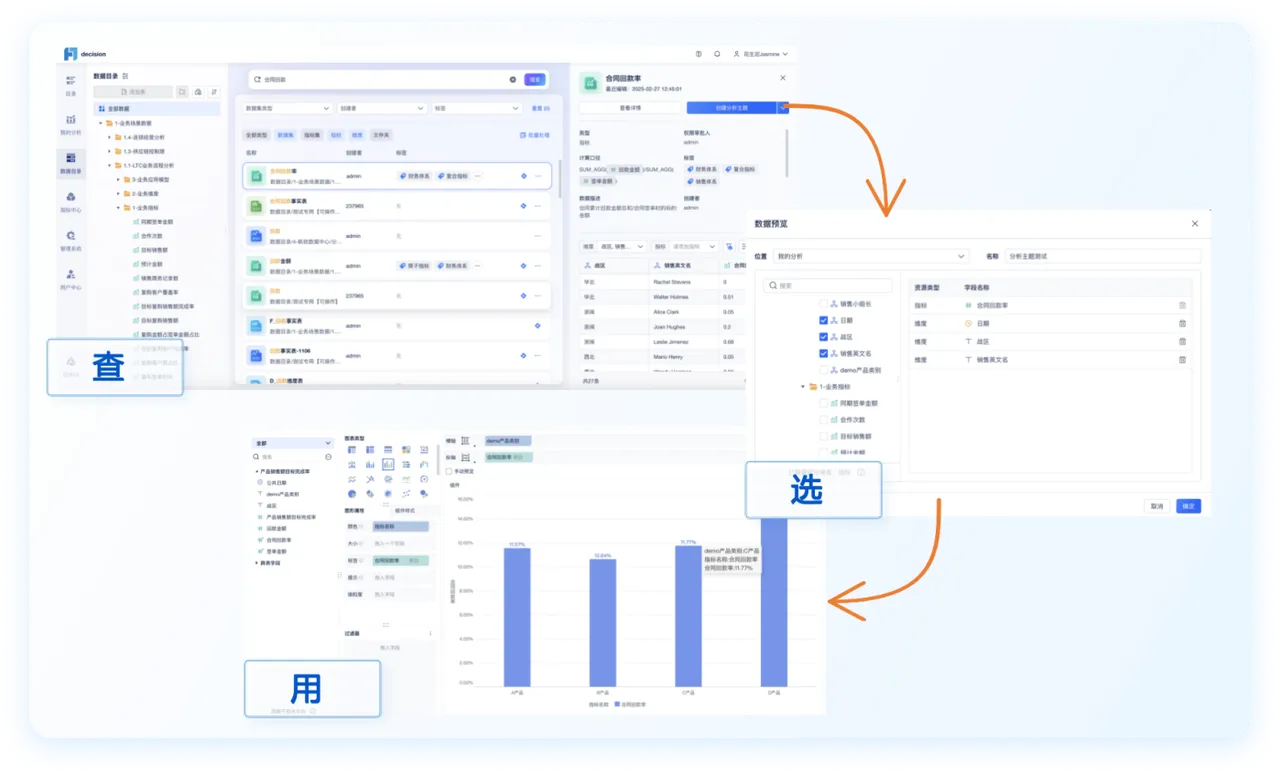Click the sort icon in data catalog toolbar

click(x=214, y=92)
